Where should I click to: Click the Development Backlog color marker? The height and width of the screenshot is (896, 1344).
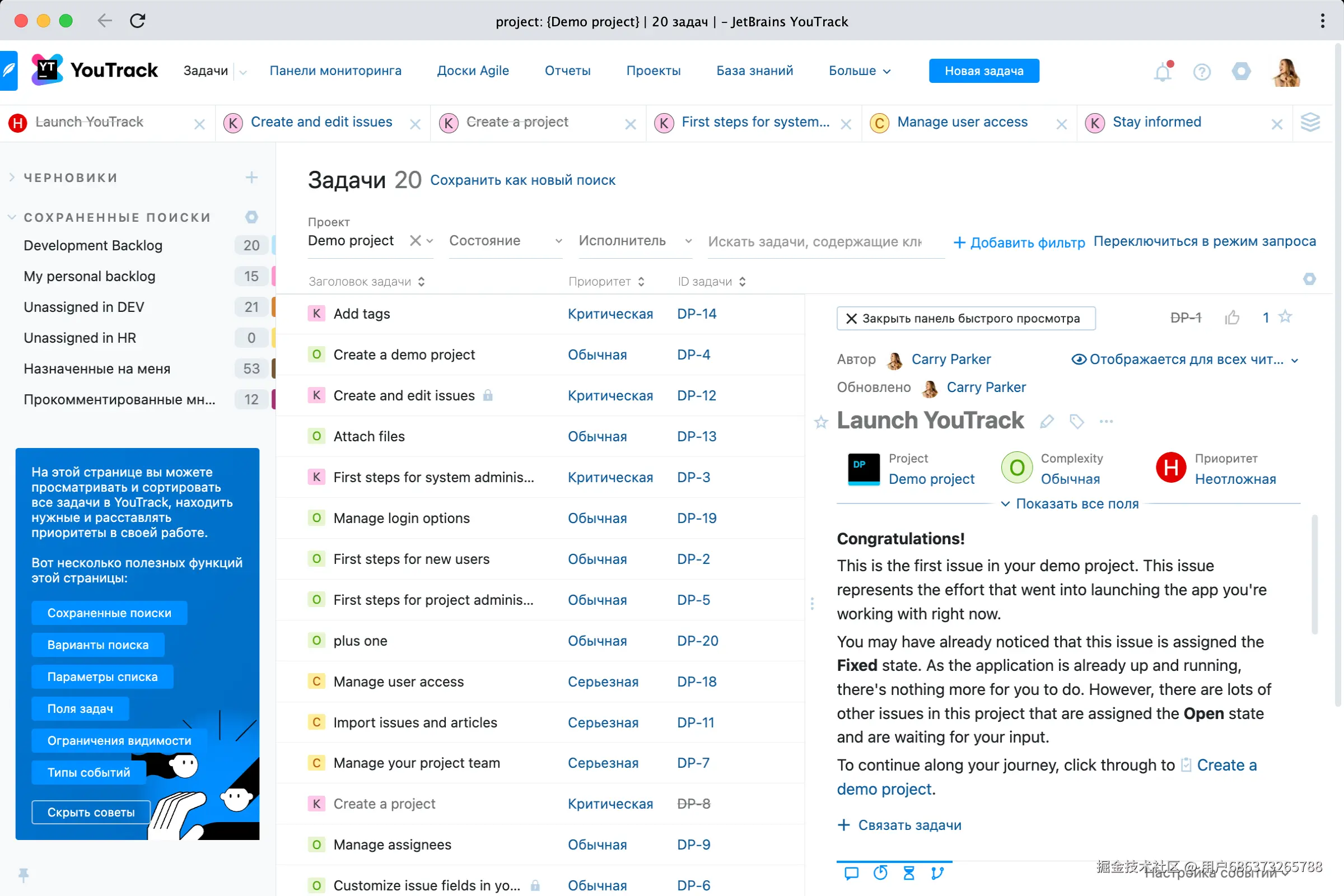click(273, 245)
